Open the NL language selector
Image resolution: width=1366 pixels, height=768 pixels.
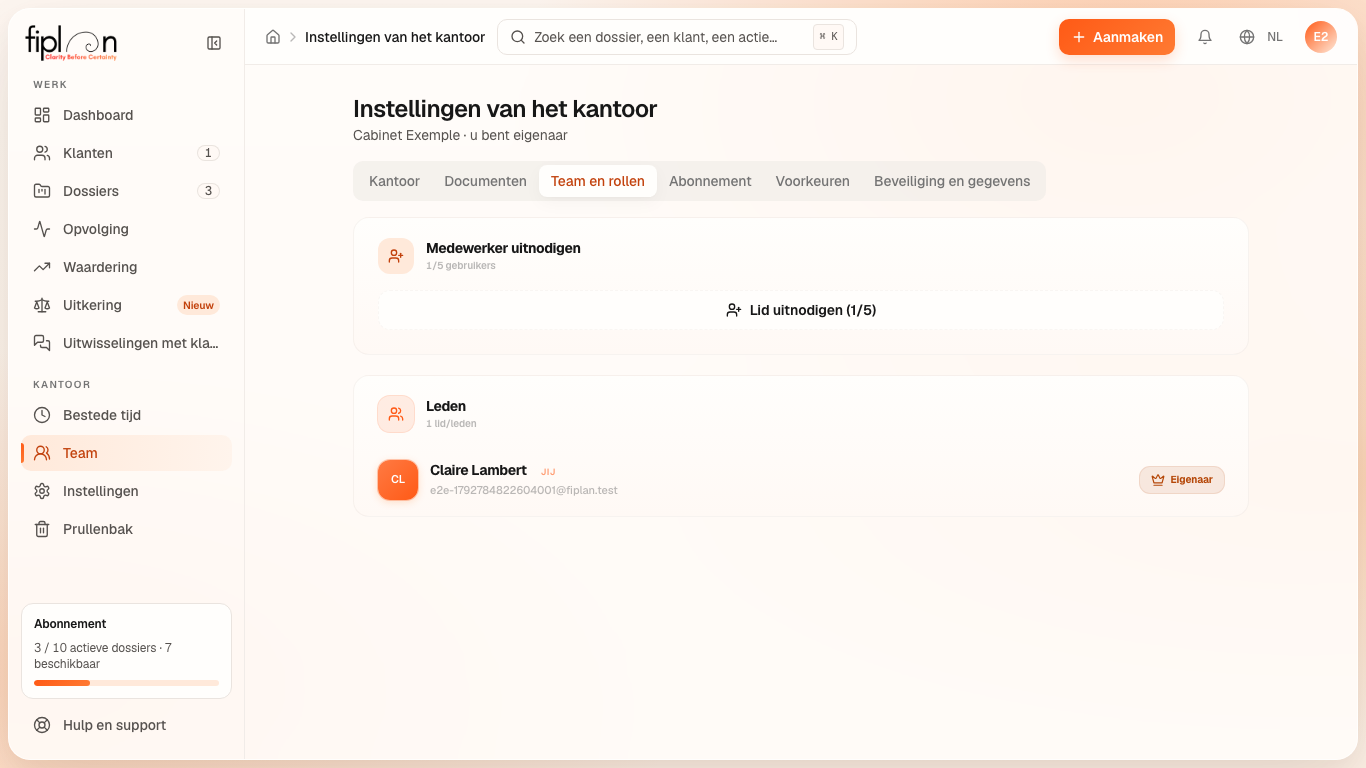pyautogui.click(x=1261, y=37)
